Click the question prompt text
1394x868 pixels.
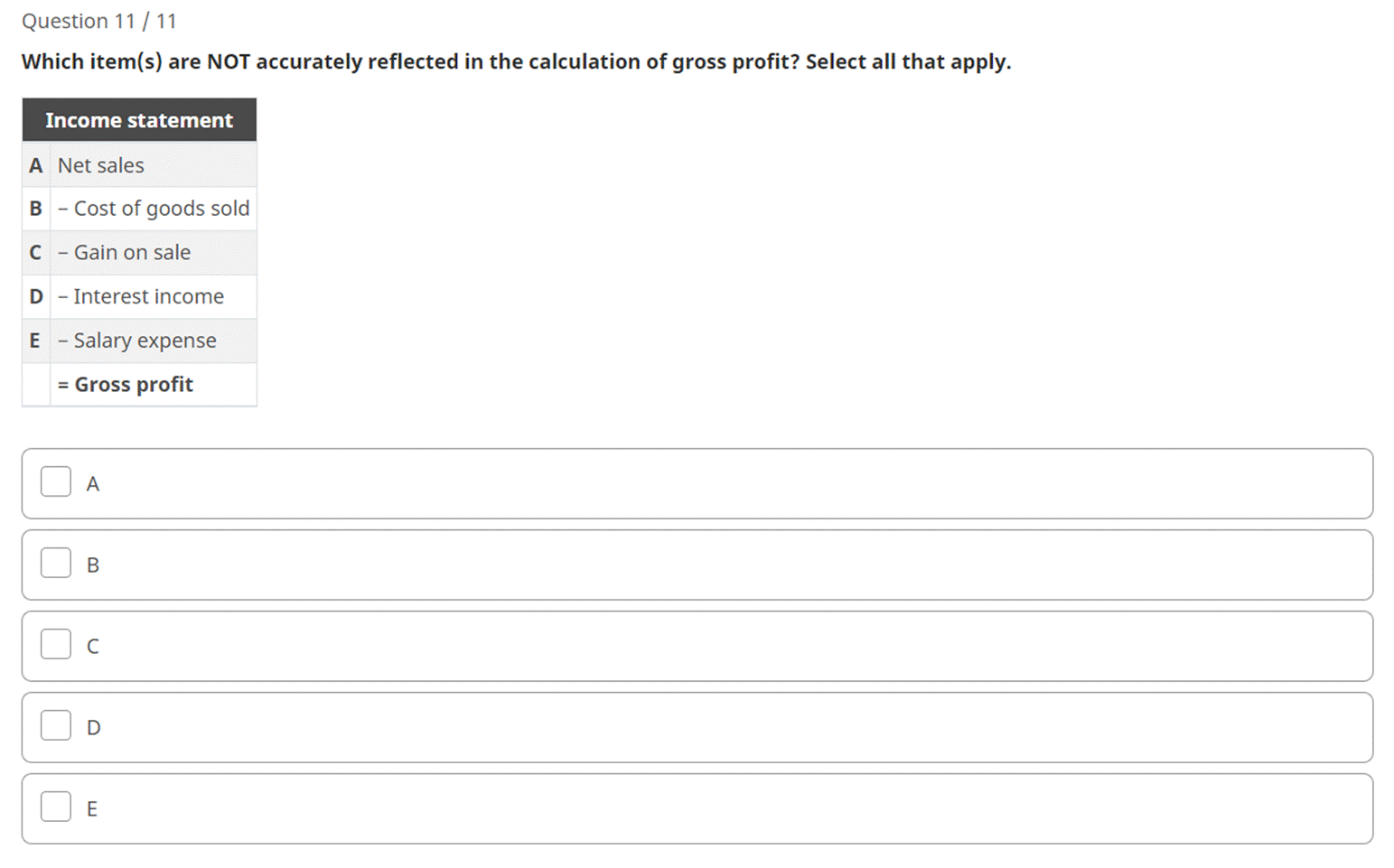516,61
